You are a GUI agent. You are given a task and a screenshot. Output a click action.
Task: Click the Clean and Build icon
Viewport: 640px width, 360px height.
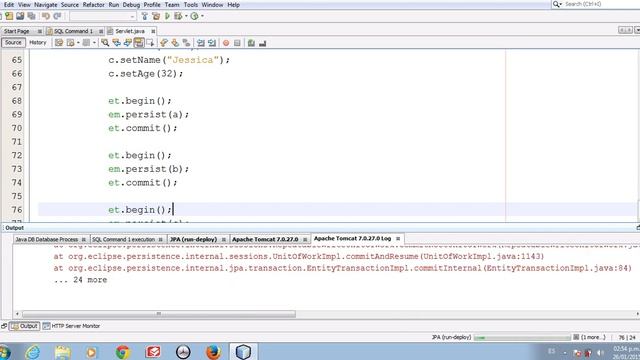pos(156,16)
